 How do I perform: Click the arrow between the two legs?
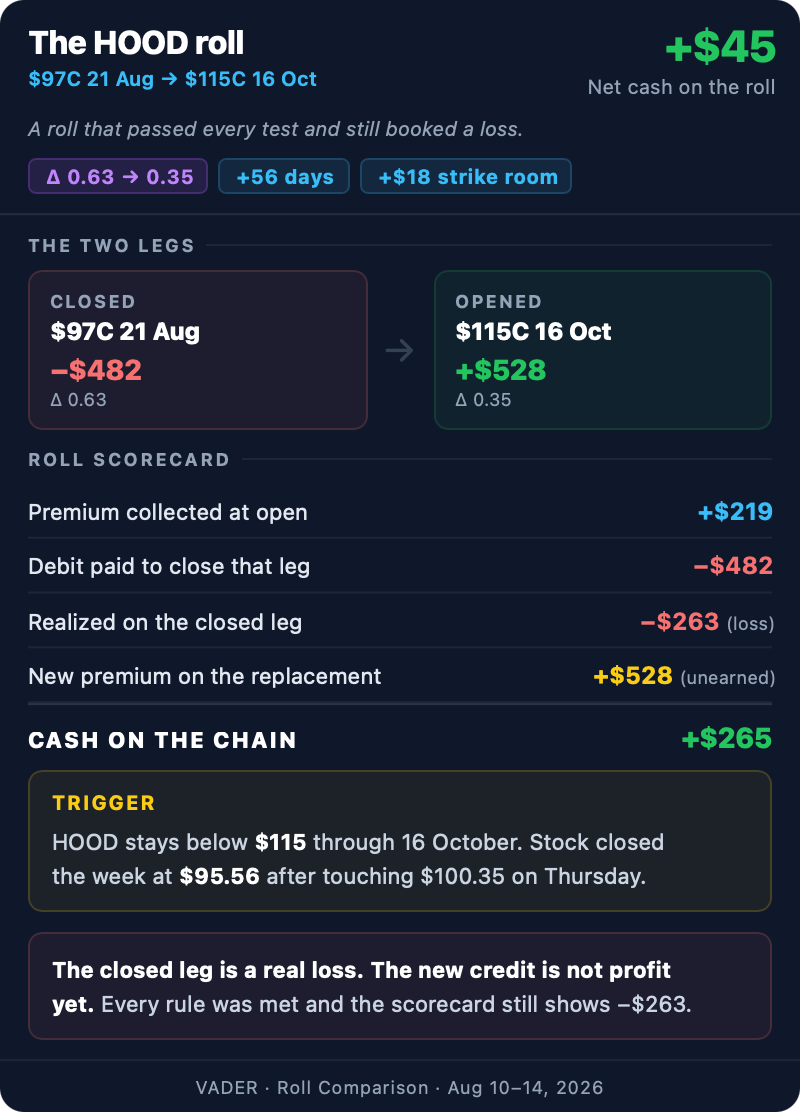coord(399,350)
